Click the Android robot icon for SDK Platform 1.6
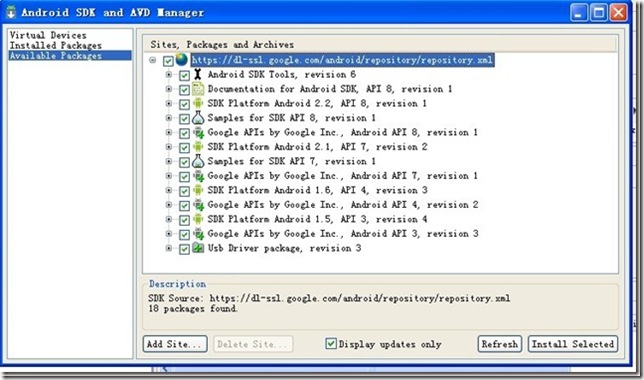The width and height of the screenshot is (644, 380). coord(198,190)
